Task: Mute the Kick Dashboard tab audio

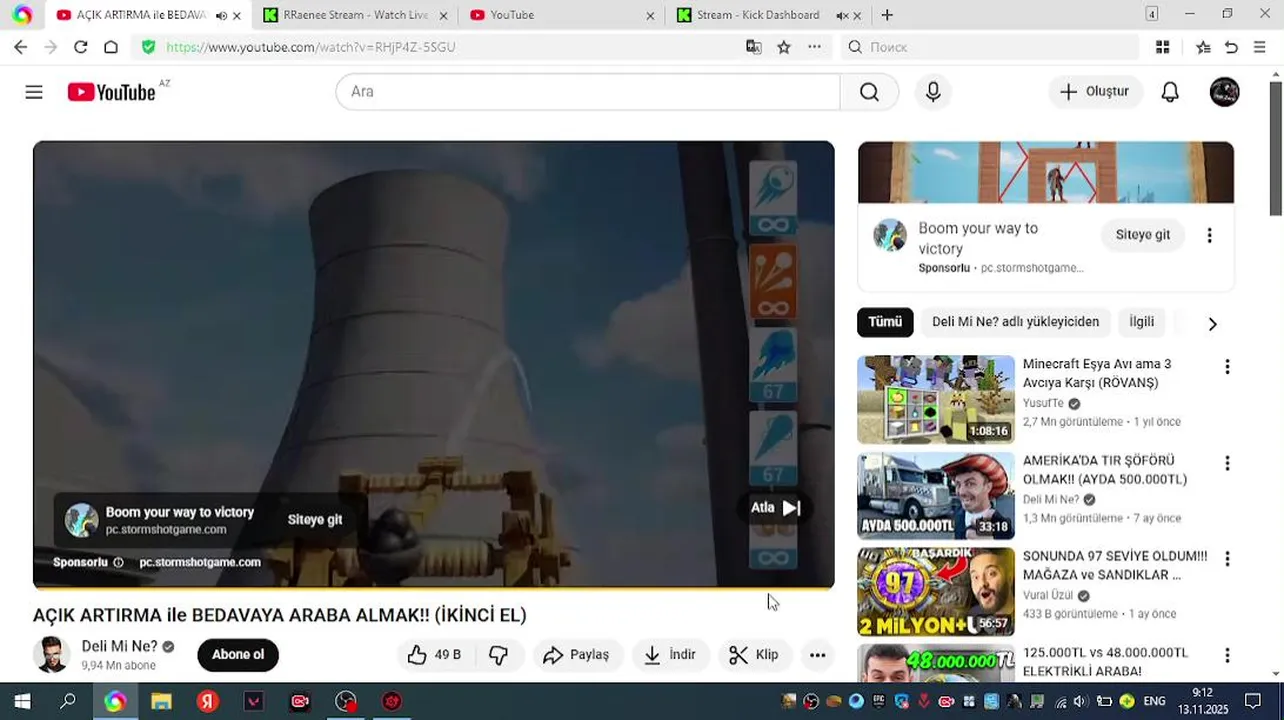Action: pyautogui.click(x=841, y=15)
